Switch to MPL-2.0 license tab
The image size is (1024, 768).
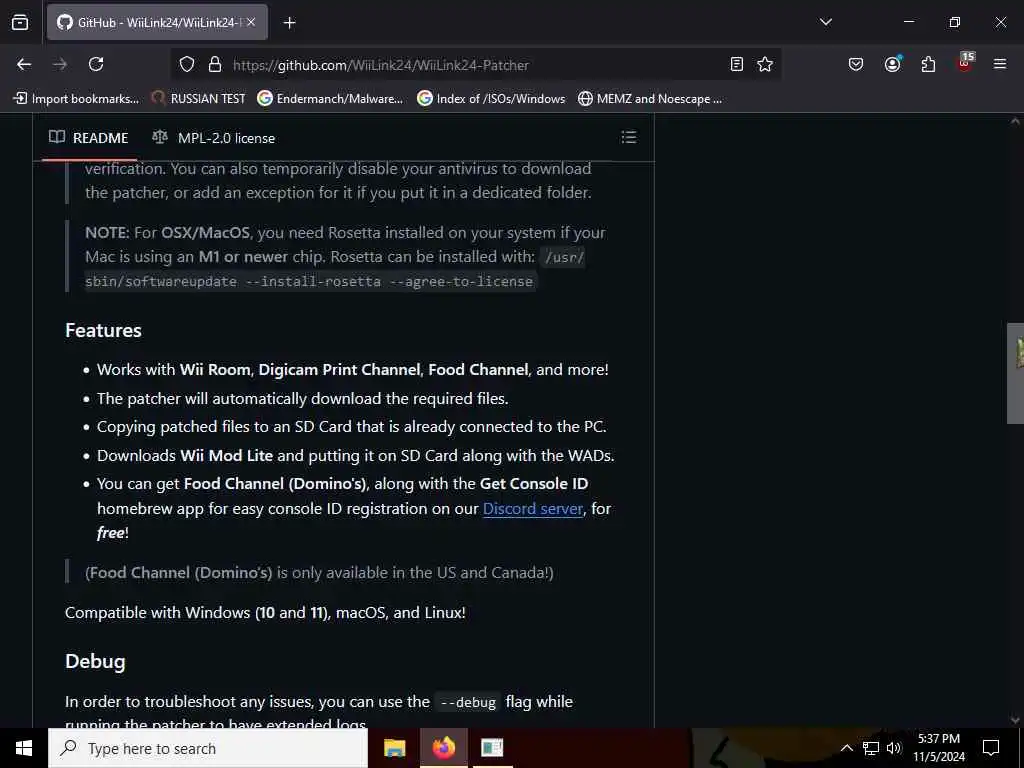(x=214, y=138)
